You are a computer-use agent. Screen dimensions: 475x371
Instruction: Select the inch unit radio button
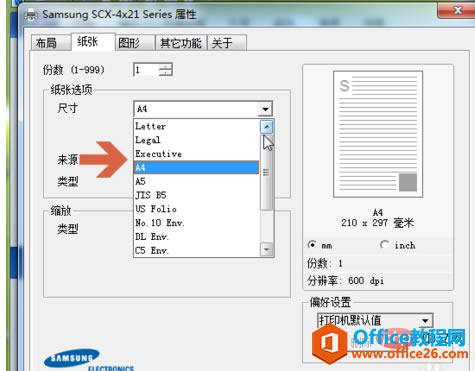click(384, 245)
